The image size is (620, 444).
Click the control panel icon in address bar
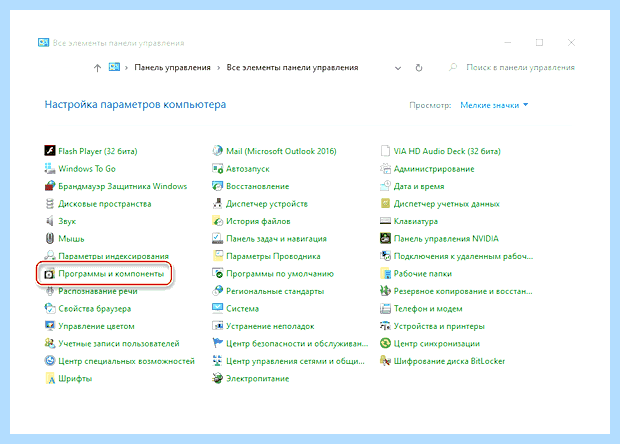point(114,67)
